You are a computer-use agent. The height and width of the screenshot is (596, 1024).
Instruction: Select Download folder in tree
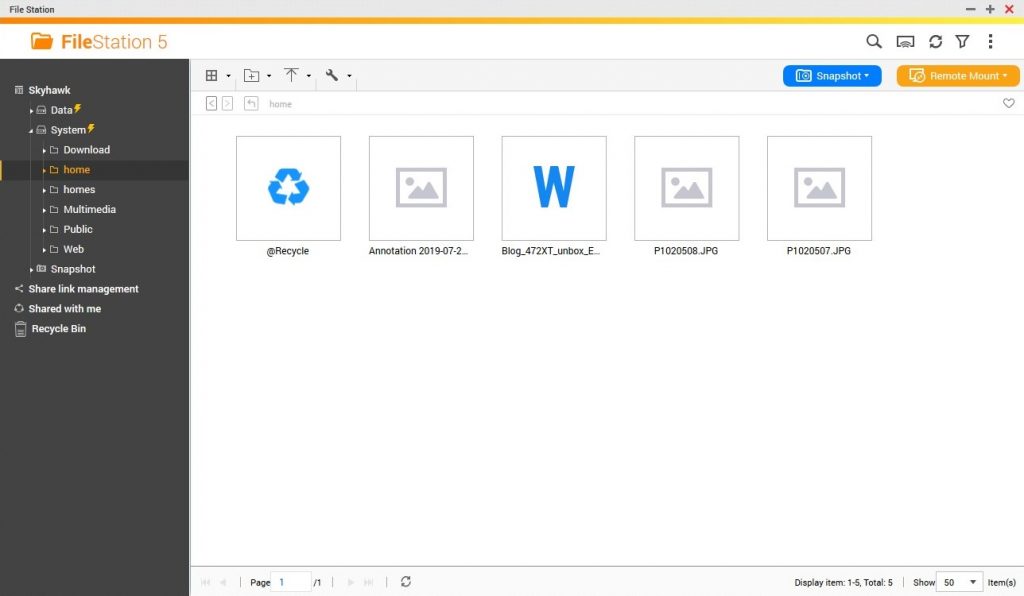(86, 149)
